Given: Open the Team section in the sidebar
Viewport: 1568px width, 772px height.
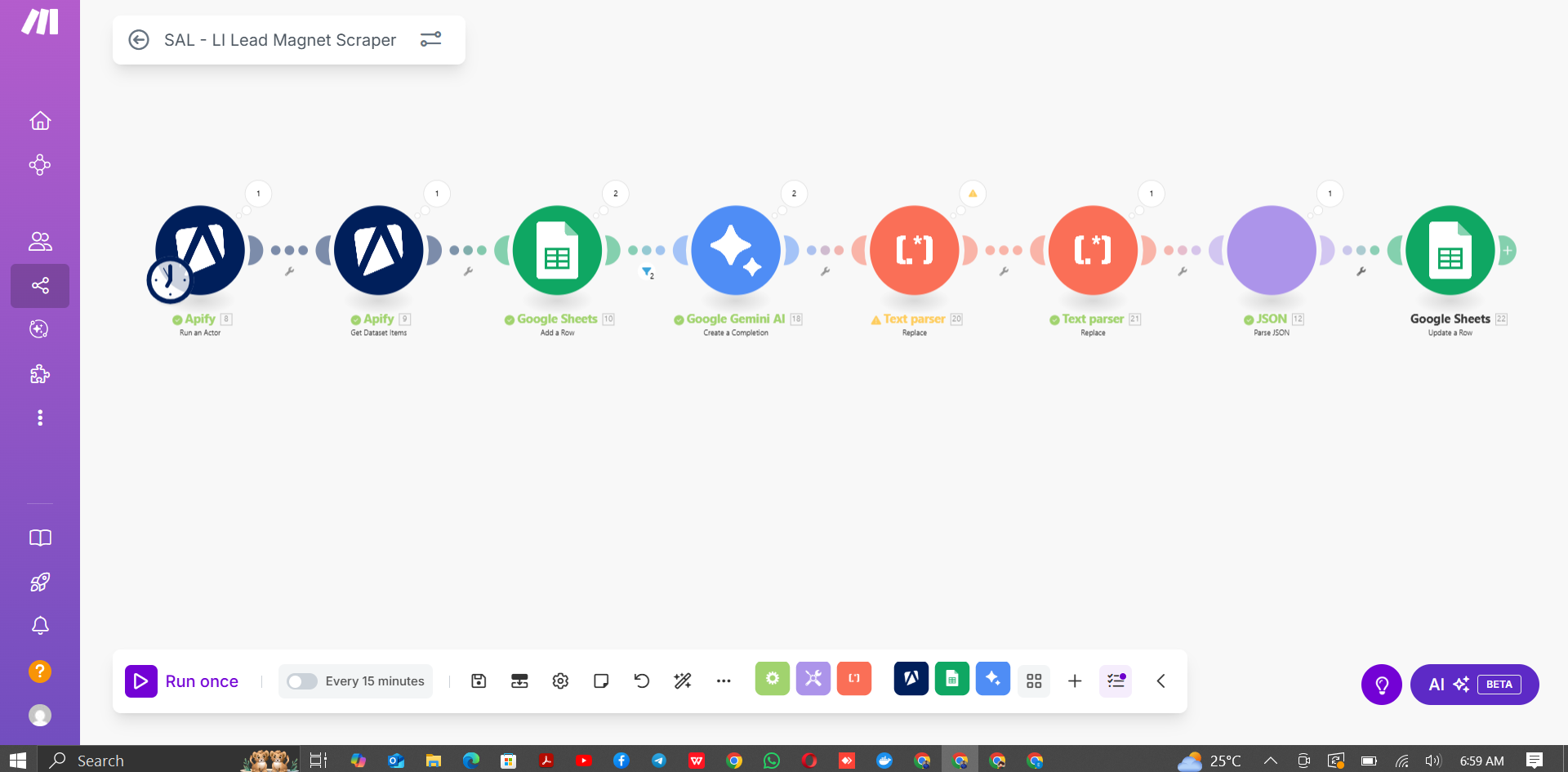Looking at the screenshot, I should [x=40, y=242].
